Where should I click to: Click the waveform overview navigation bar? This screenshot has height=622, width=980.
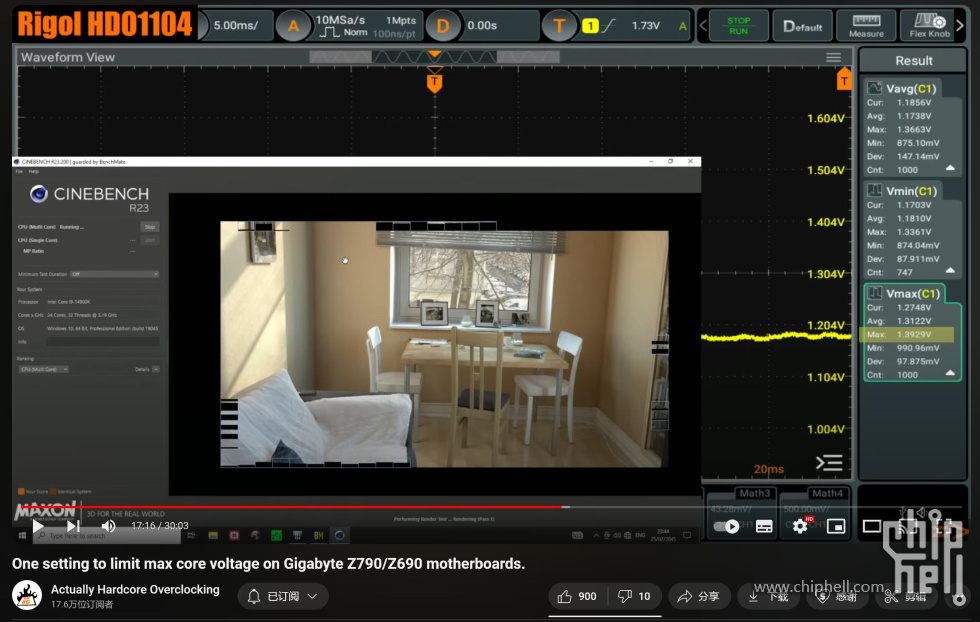point(434,57)
